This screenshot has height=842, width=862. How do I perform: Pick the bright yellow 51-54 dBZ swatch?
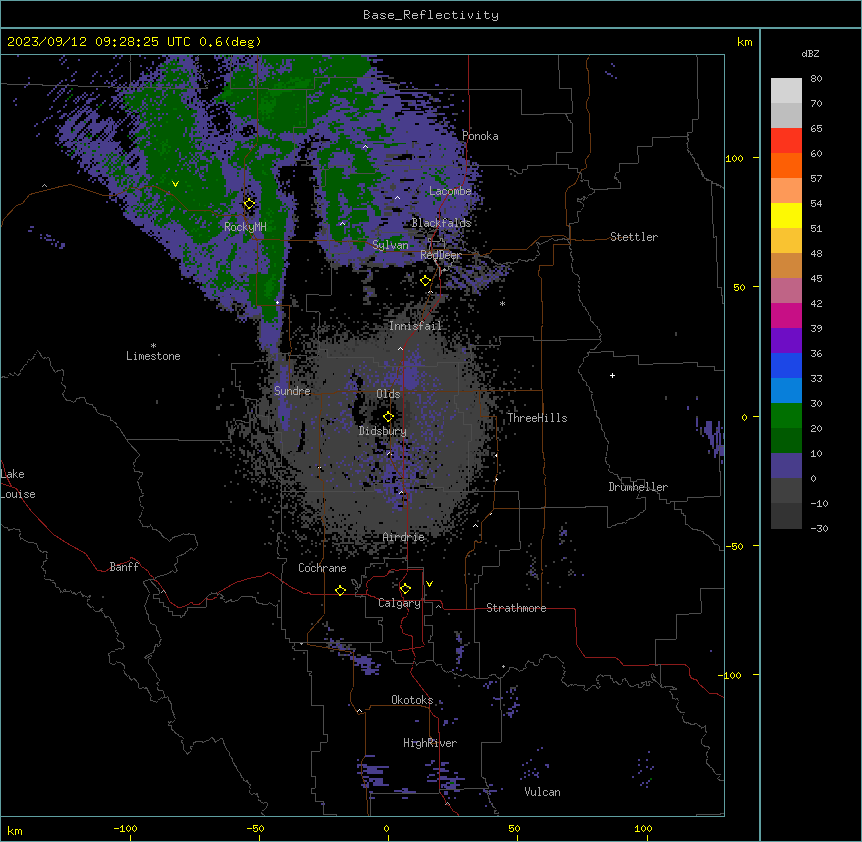pyautogui.click(x=786, y=215)
